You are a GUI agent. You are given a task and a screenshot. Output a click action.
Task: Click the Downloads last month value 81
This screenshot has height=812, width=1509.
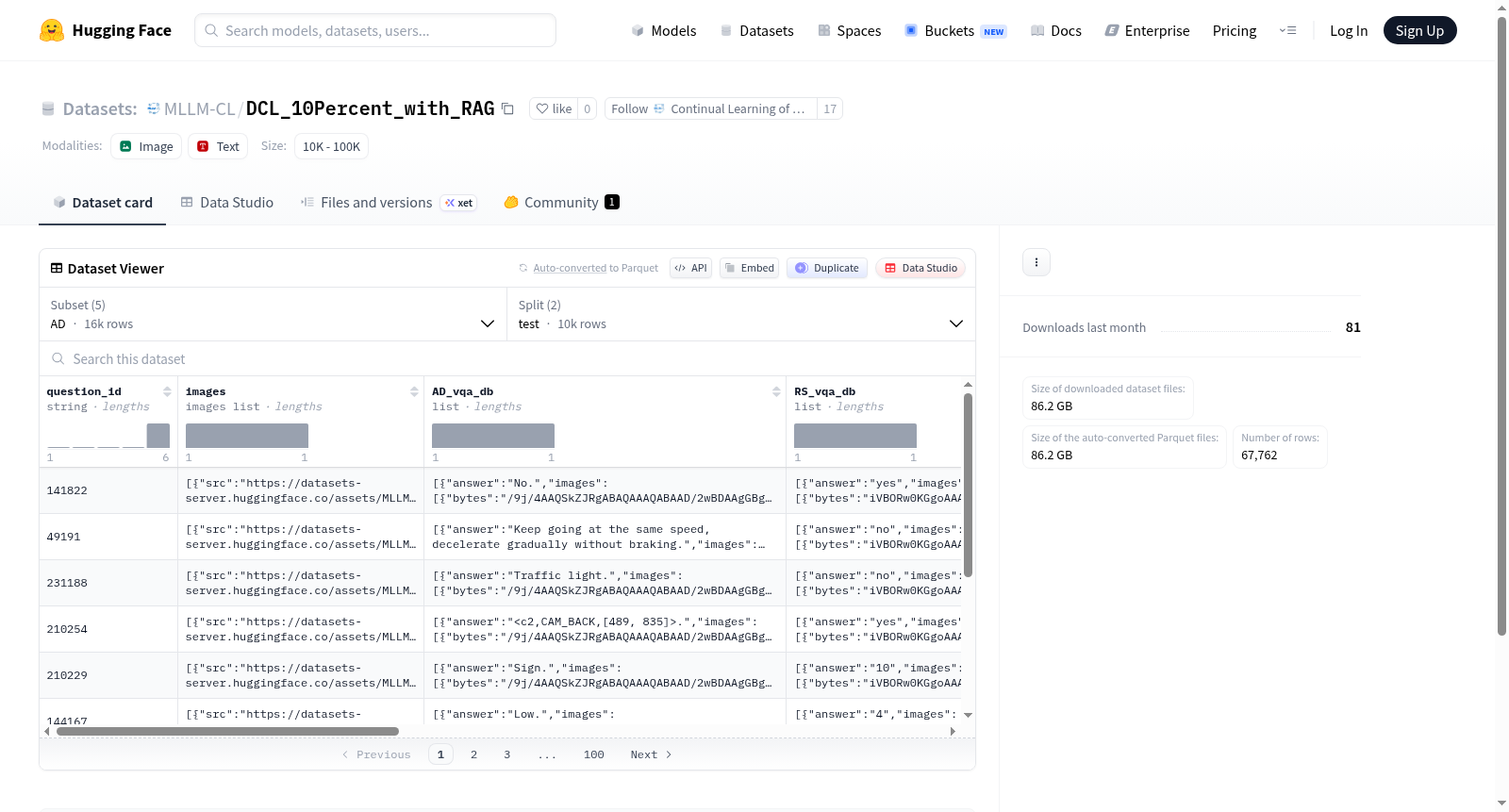click(x=1353, y=327)
